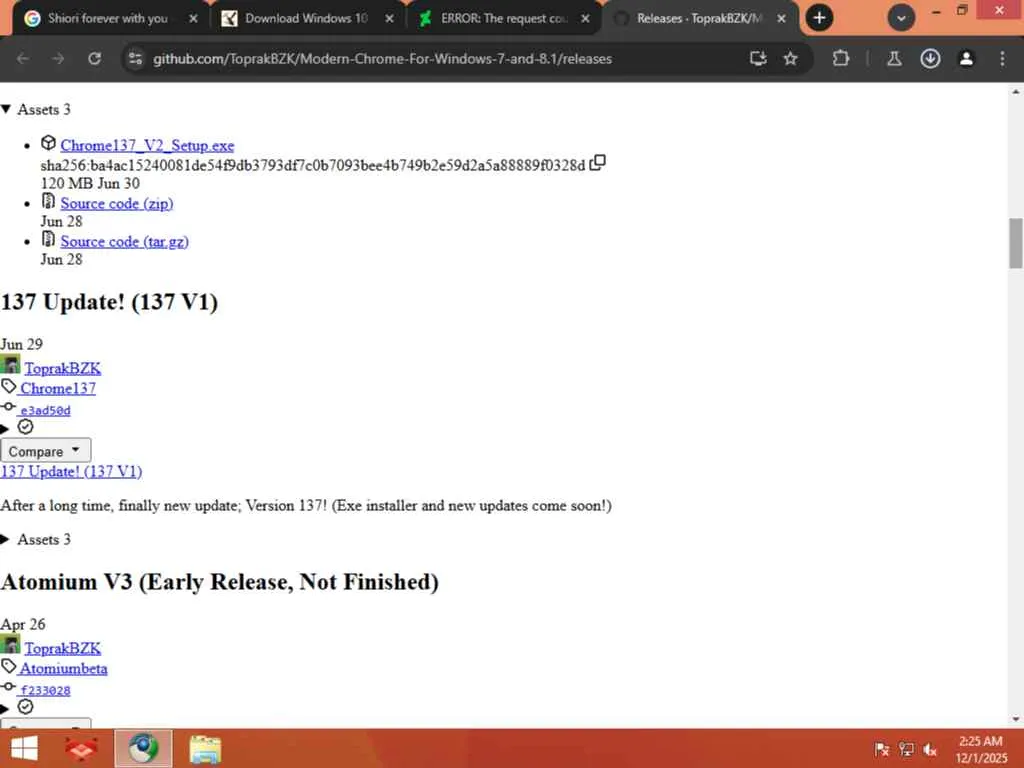1024x768 pixels.
Task: Click ToprakBZK avatar under Atomium V3
Action: 10,645
